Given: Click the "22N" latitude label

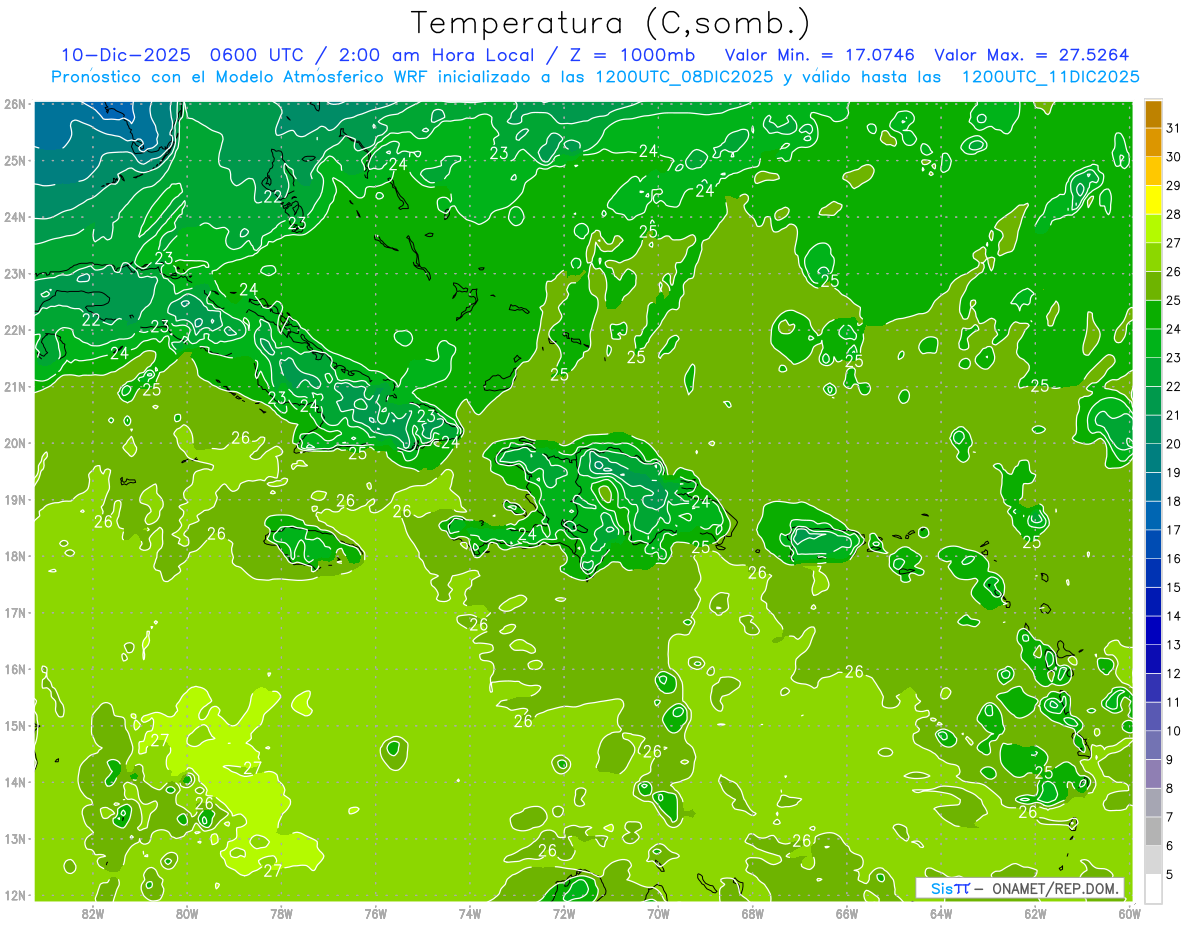Looking at the screenshot, I should pos(15,329).
